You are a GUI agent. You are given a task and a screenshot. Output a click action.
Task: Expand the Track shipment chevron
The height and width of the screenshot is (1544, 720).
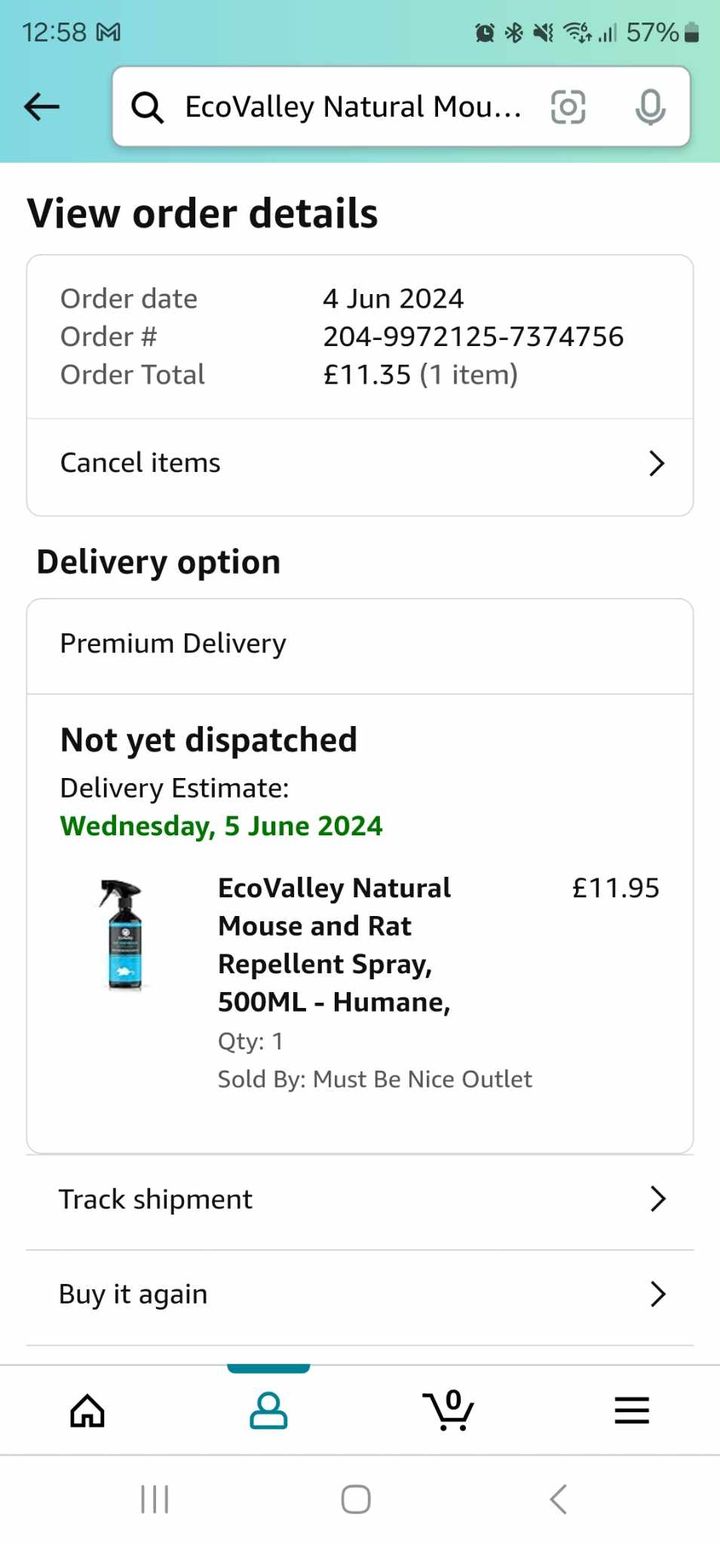(x=657, y=1199)
